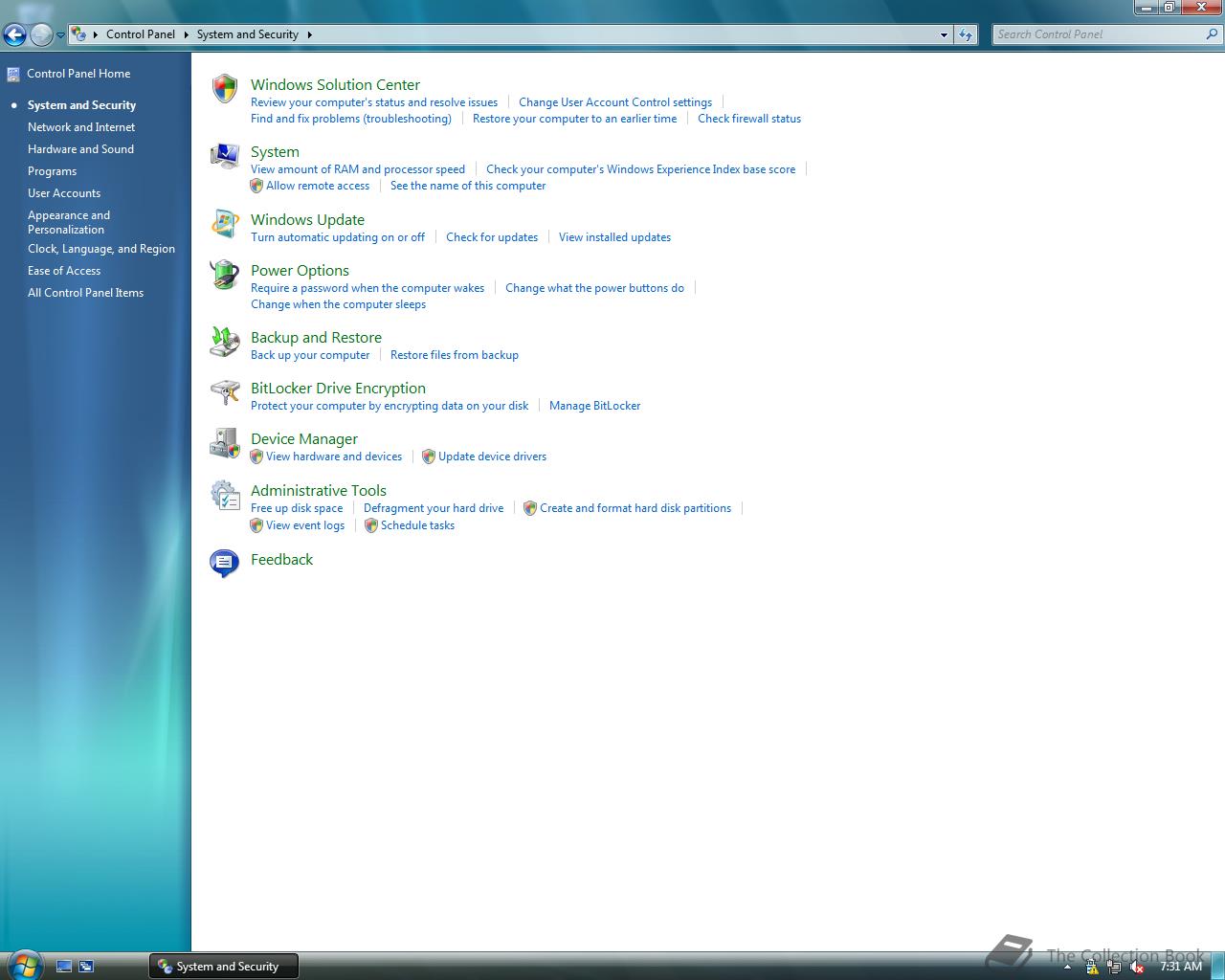Open Hardware and Sound category
1225x980 pixels.
click(x=80, y=149)
